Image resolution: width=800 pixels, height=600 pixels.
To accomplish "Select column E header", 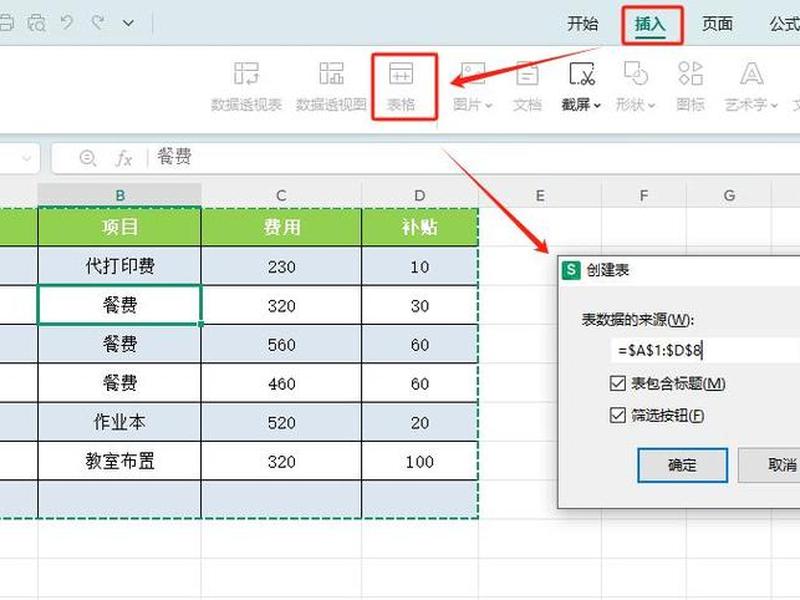I will click(540, 195).
